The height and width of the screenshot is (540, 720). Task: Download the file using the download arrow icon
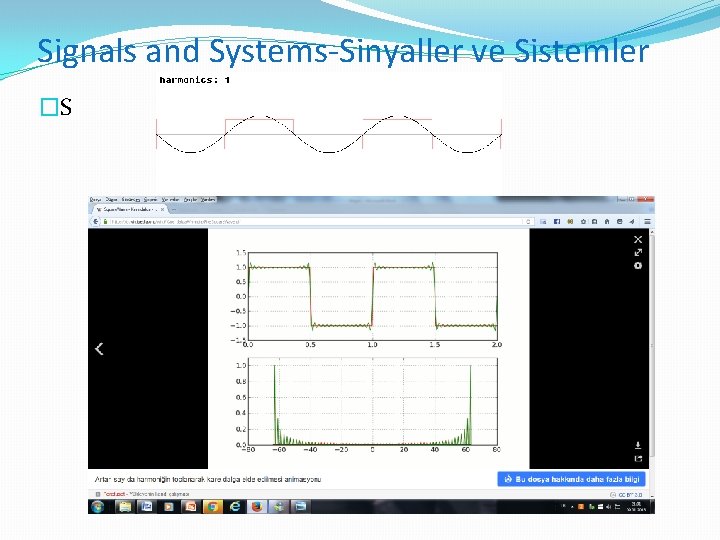[x=638, y=445]
